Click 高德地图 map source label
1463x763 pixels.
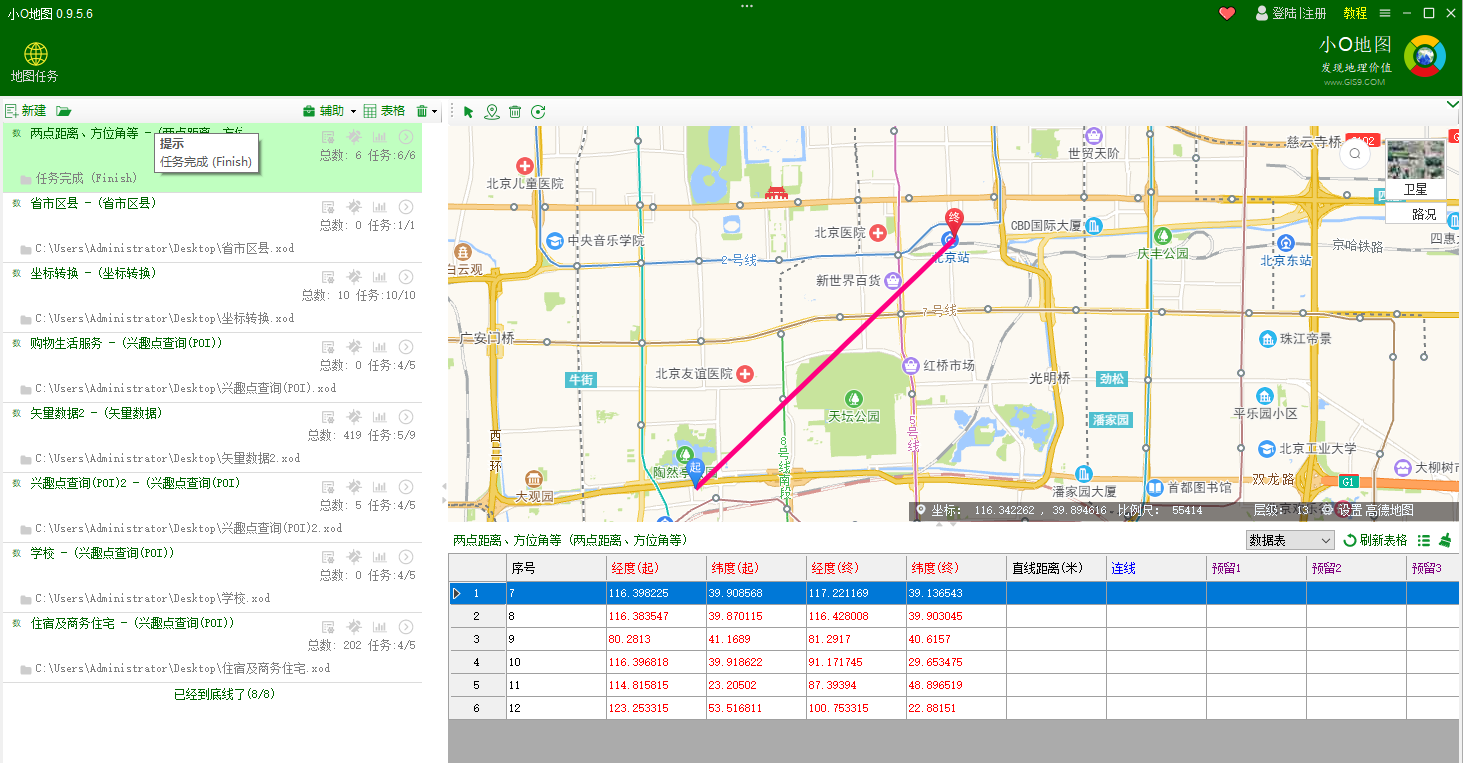pyautogui.click(x=1390, y=510)
